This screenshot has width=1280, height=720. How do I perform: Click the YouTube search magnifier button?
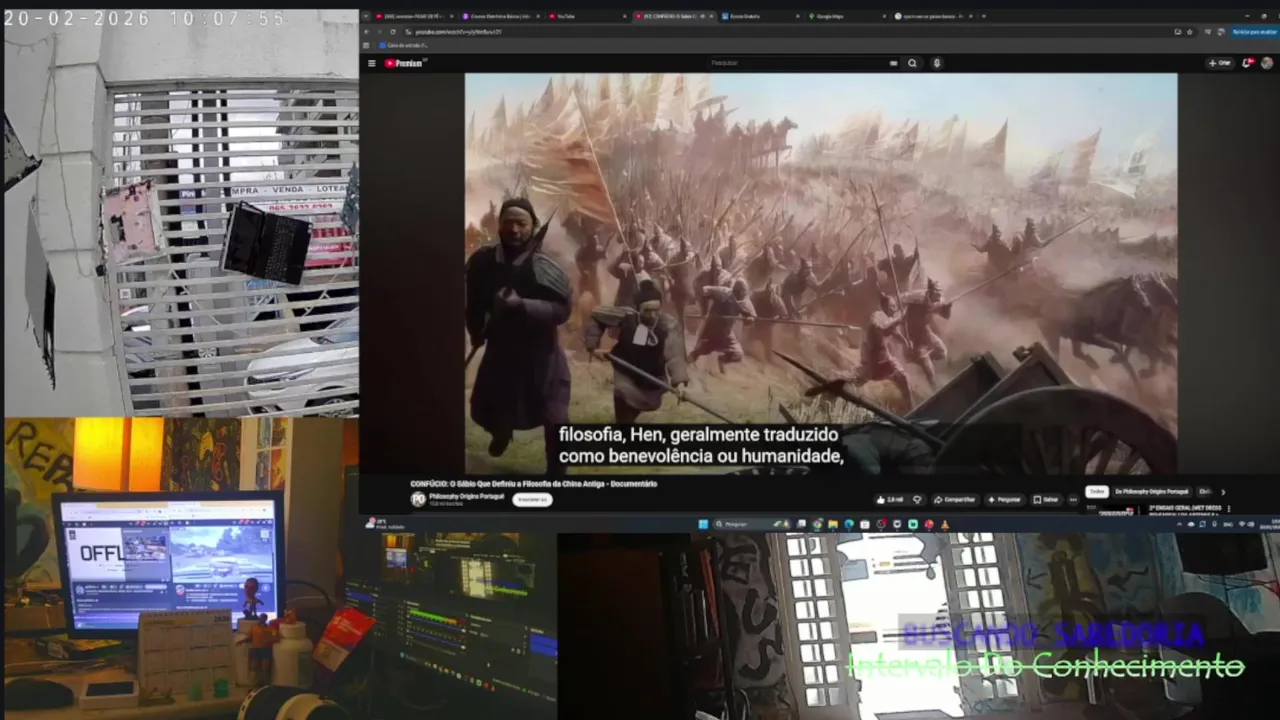pos(912,63)
